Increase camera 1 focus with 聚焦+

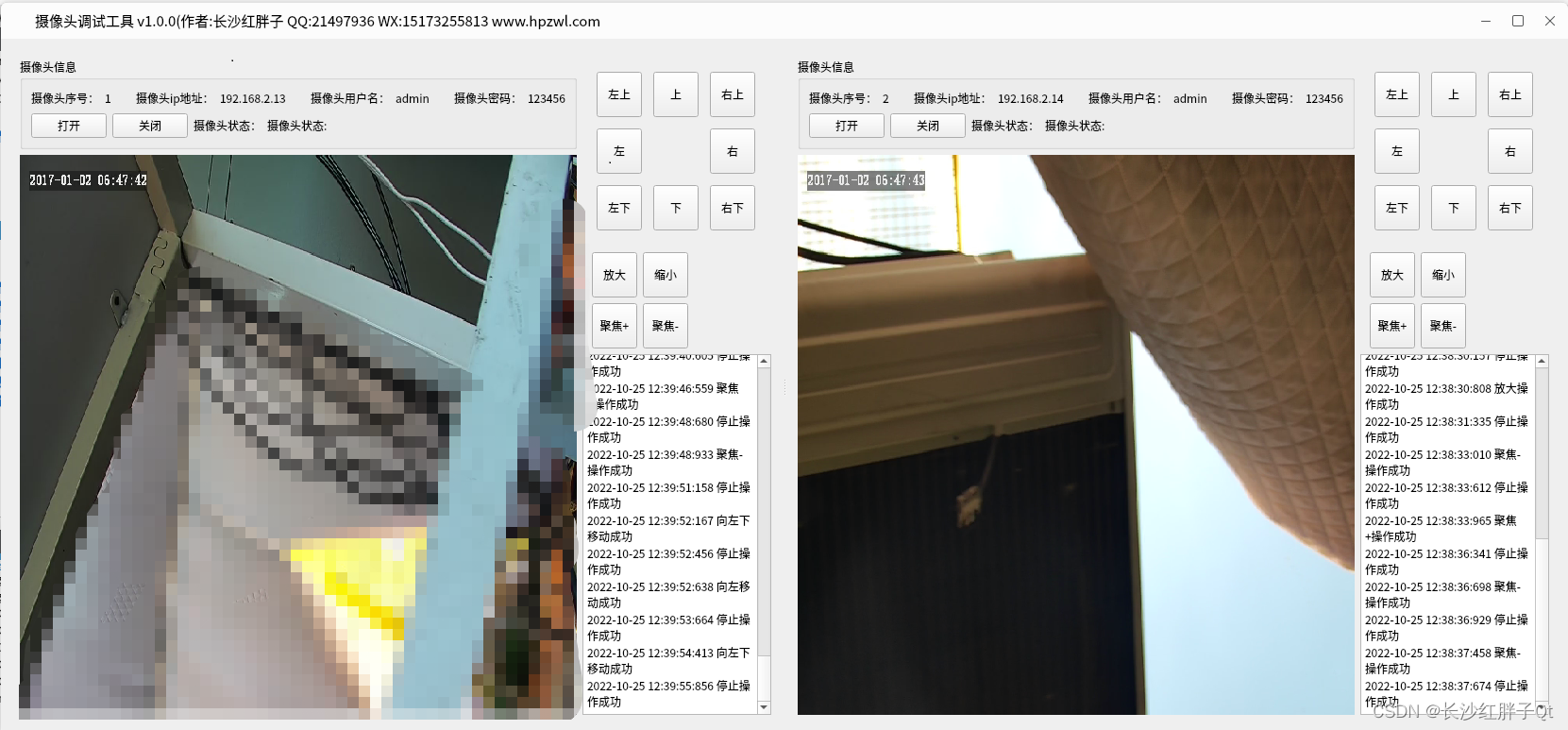pos(615,326)
